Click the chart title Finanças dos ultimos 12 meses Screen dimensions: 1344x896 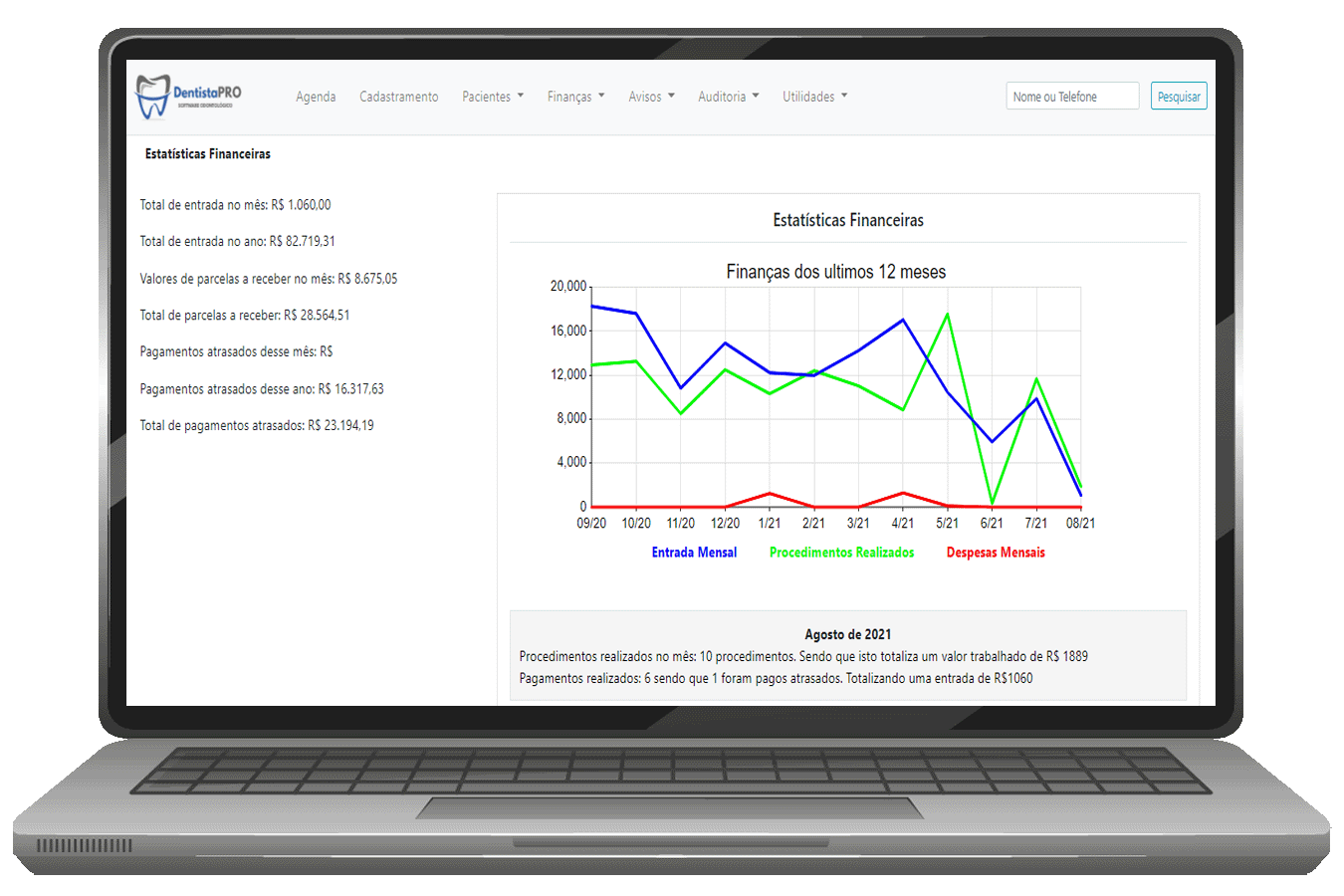(x=835, y=272)
